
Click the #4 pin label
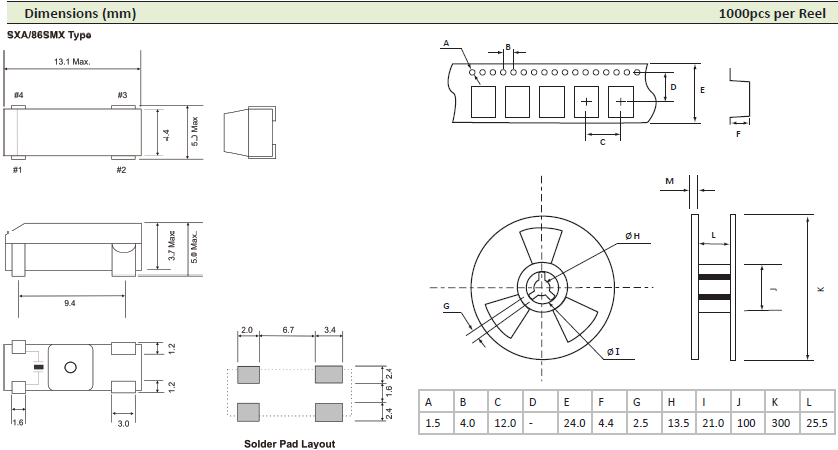[x=18, y=95]
